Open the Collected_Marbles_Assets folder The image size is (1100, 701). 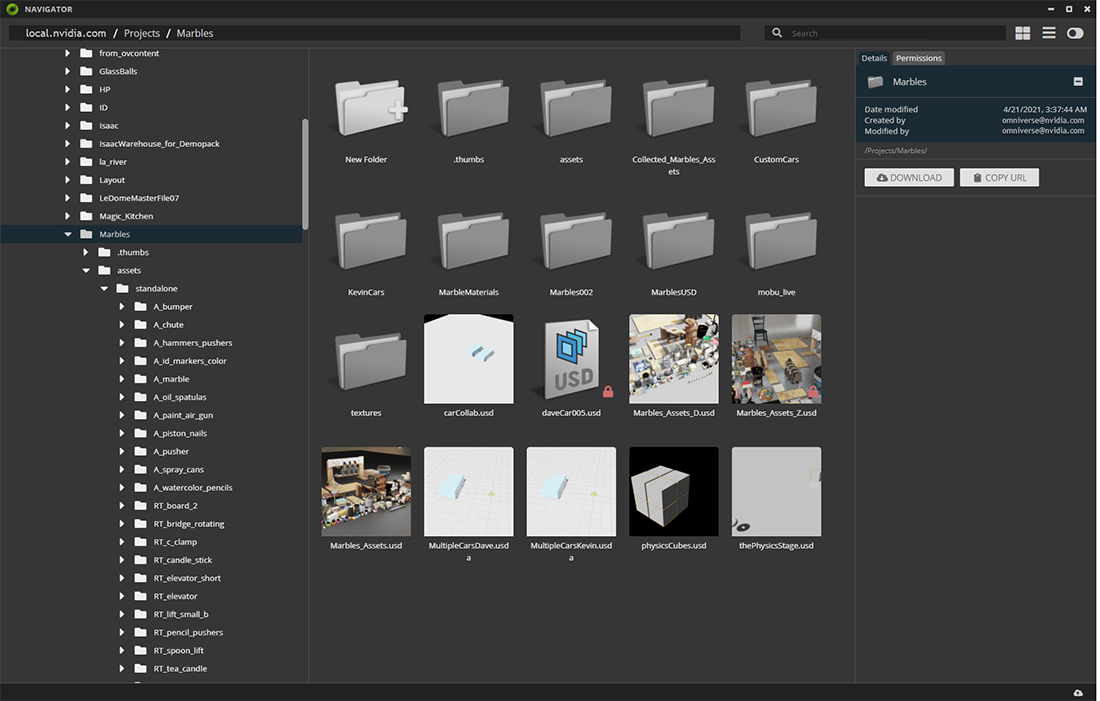pyautogui.click(x=678, y=108)
